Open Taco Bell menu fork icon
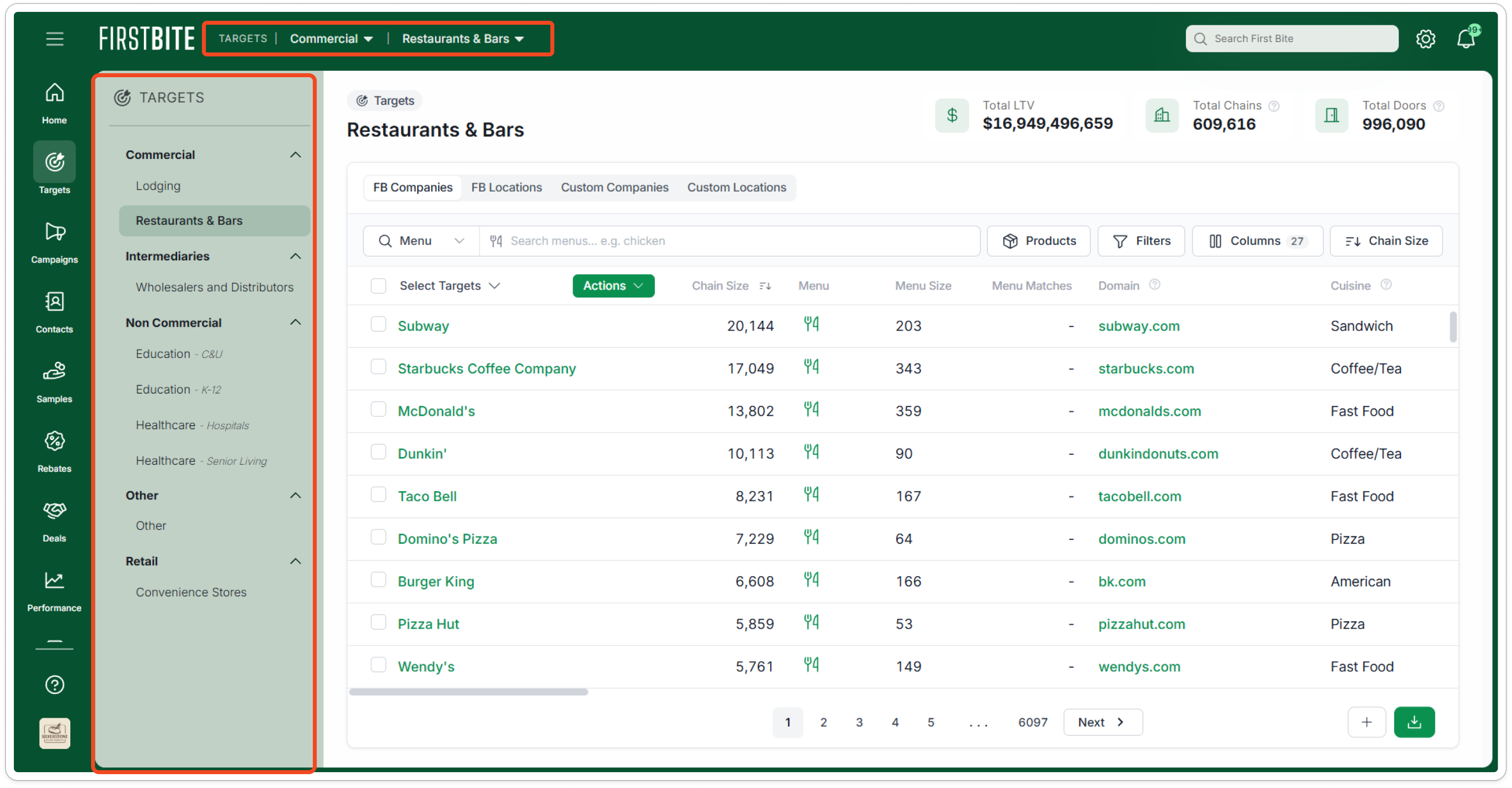Image resolution: width=1512 pixels, height=788 pixels. [811, 494]
